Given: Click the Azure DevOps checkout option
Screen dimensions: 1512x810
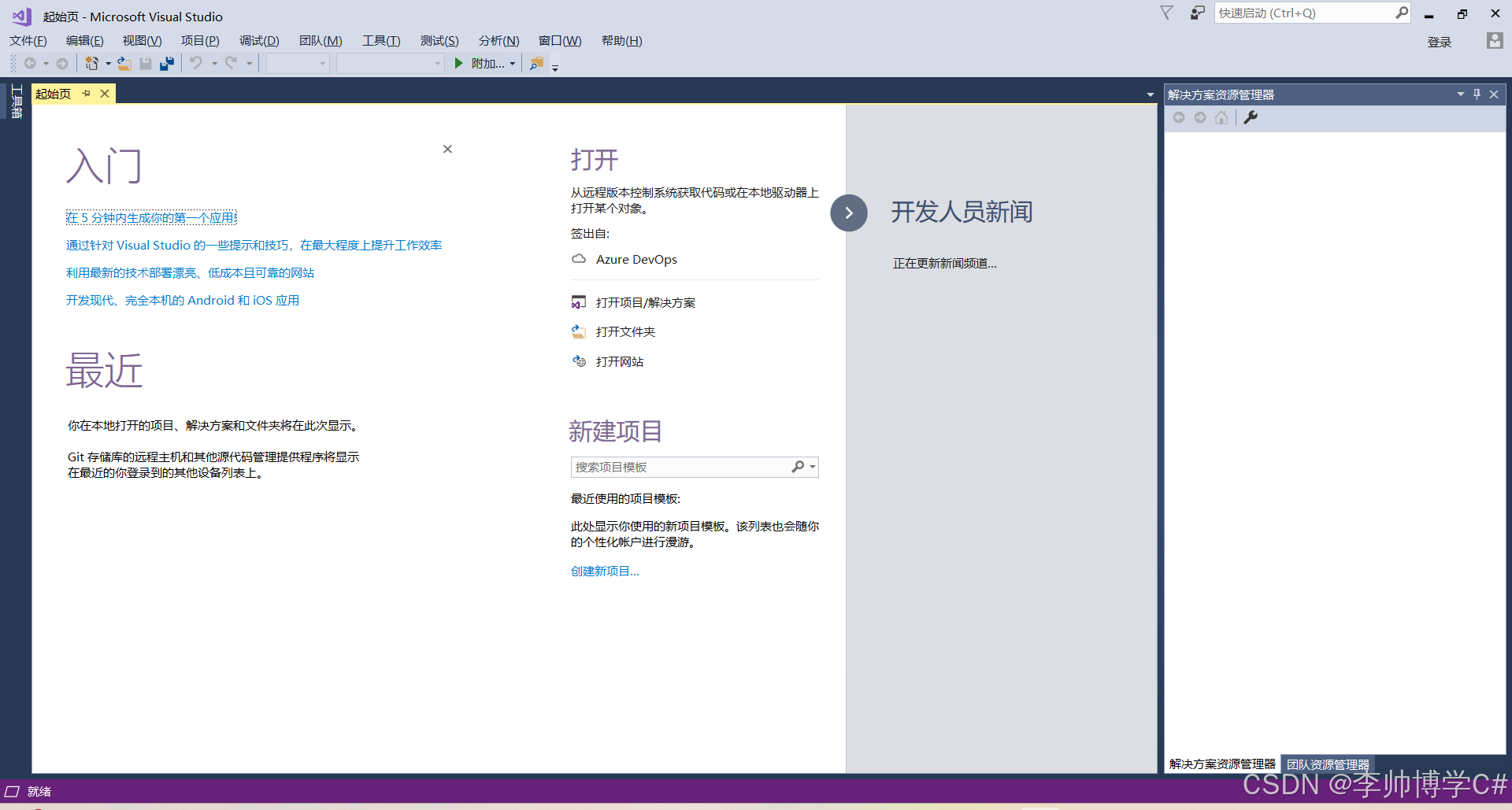Looking at the screenshot, I should 636,260.
